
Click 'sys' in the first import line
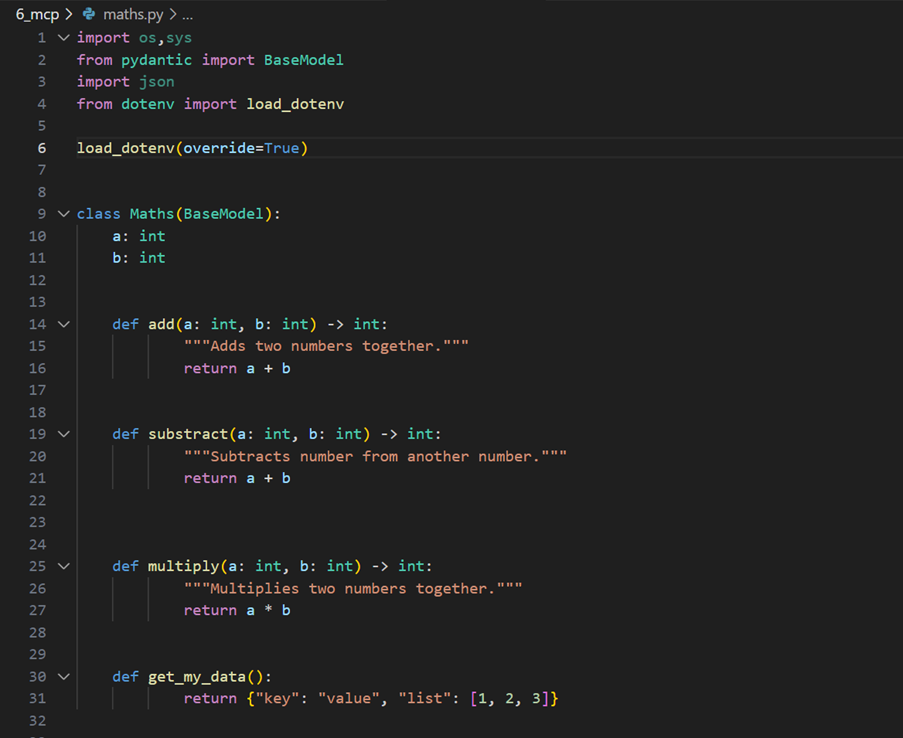179,38
